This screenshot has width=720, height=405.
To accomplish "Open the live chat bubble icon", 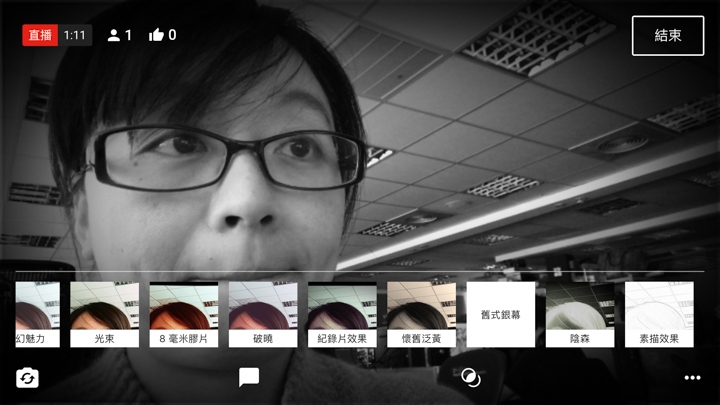I will 249,377.
